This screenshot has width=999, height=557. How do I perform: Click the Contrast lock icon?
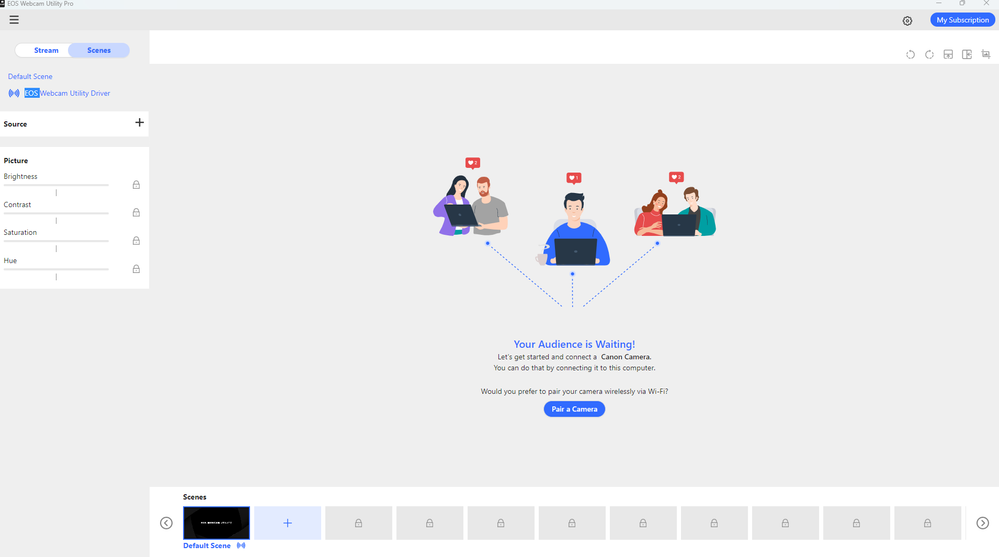click(136, 213)
